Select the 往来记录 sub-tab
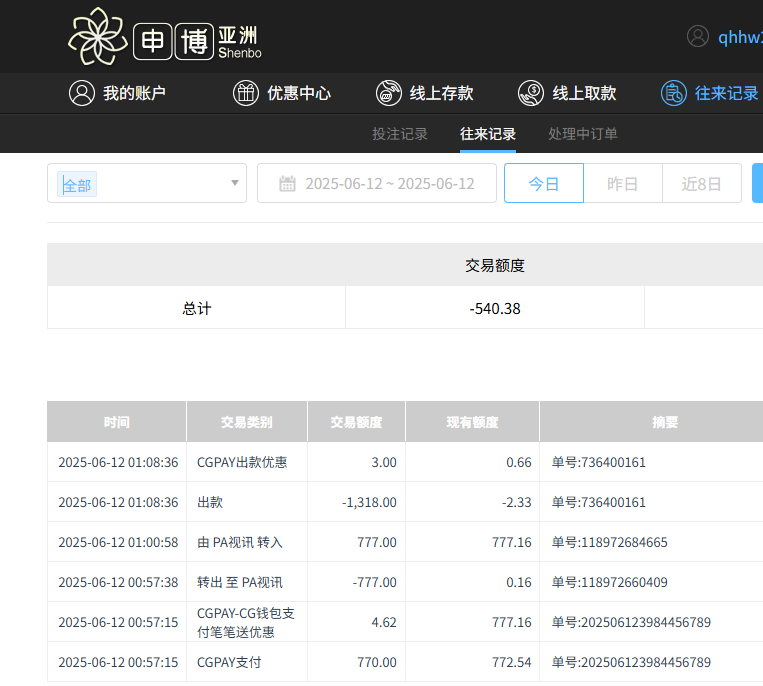Screen dimensions: 763x686 (x=488, y=134)
